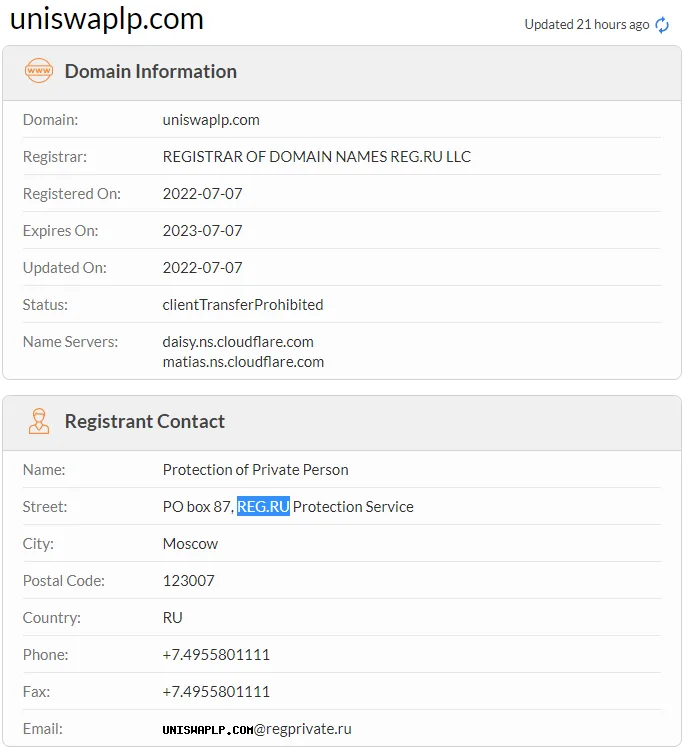Click the Registered On date 2022-07-07
Viewport: 695px width, 752px height.
tap(202, 194)
